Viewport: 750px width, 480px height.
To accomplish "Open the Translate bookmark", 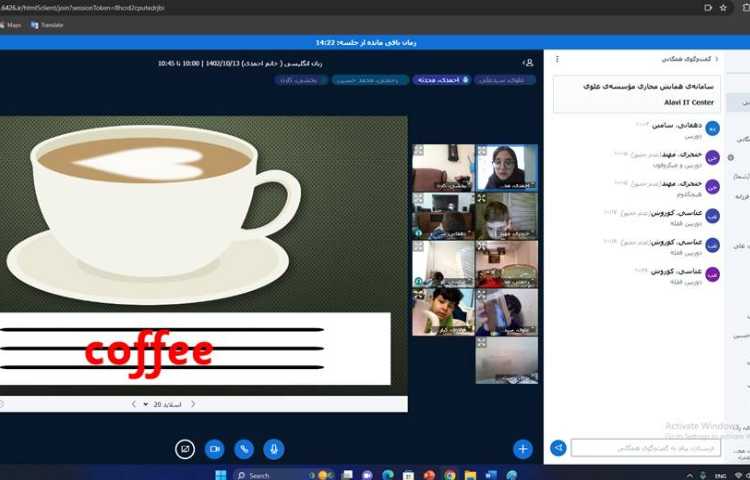I will [x=47, y=25].
